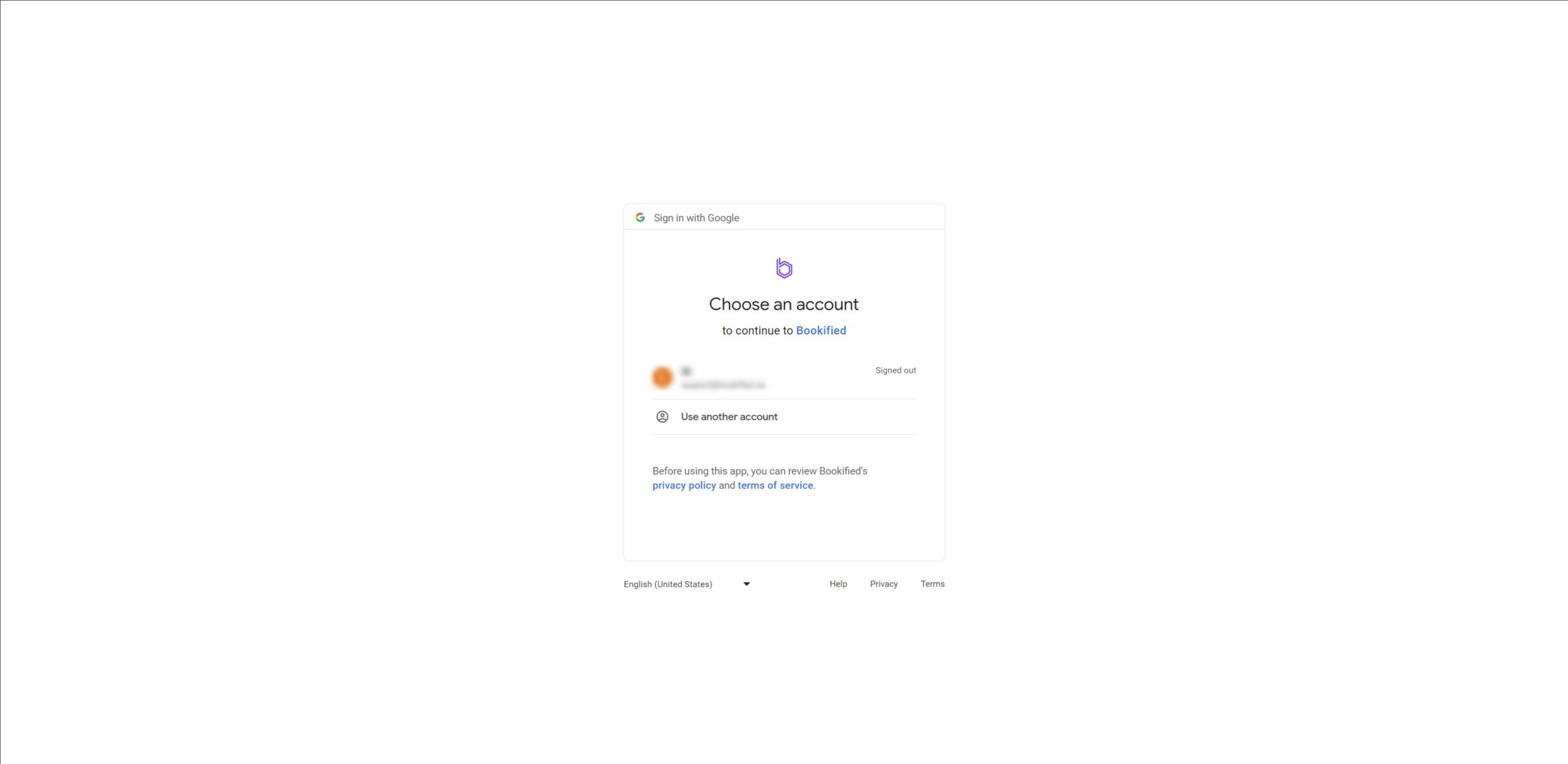This screenshot has width=1568, height=764.
Task: Click the Signed out status label
Action: 895,370
